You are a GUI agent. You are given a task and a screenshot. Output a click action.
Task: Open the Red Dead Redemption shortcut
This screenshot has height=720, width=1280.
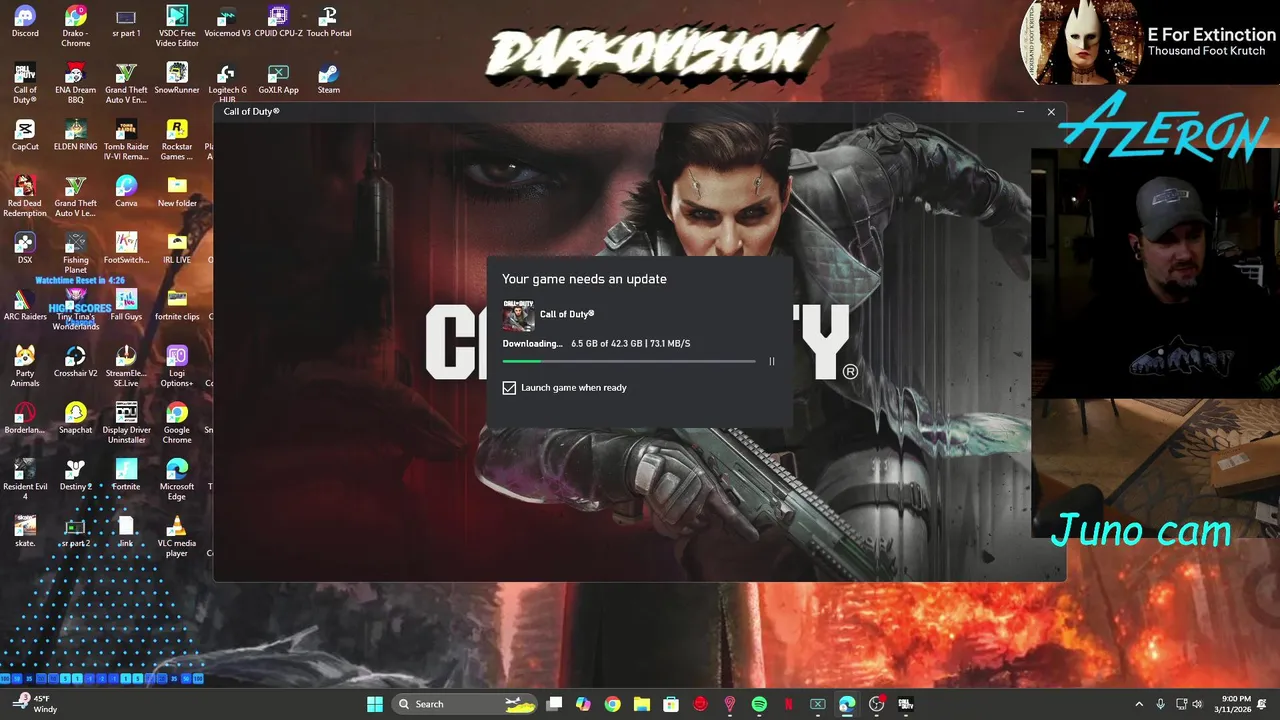[x=25, y=197]
